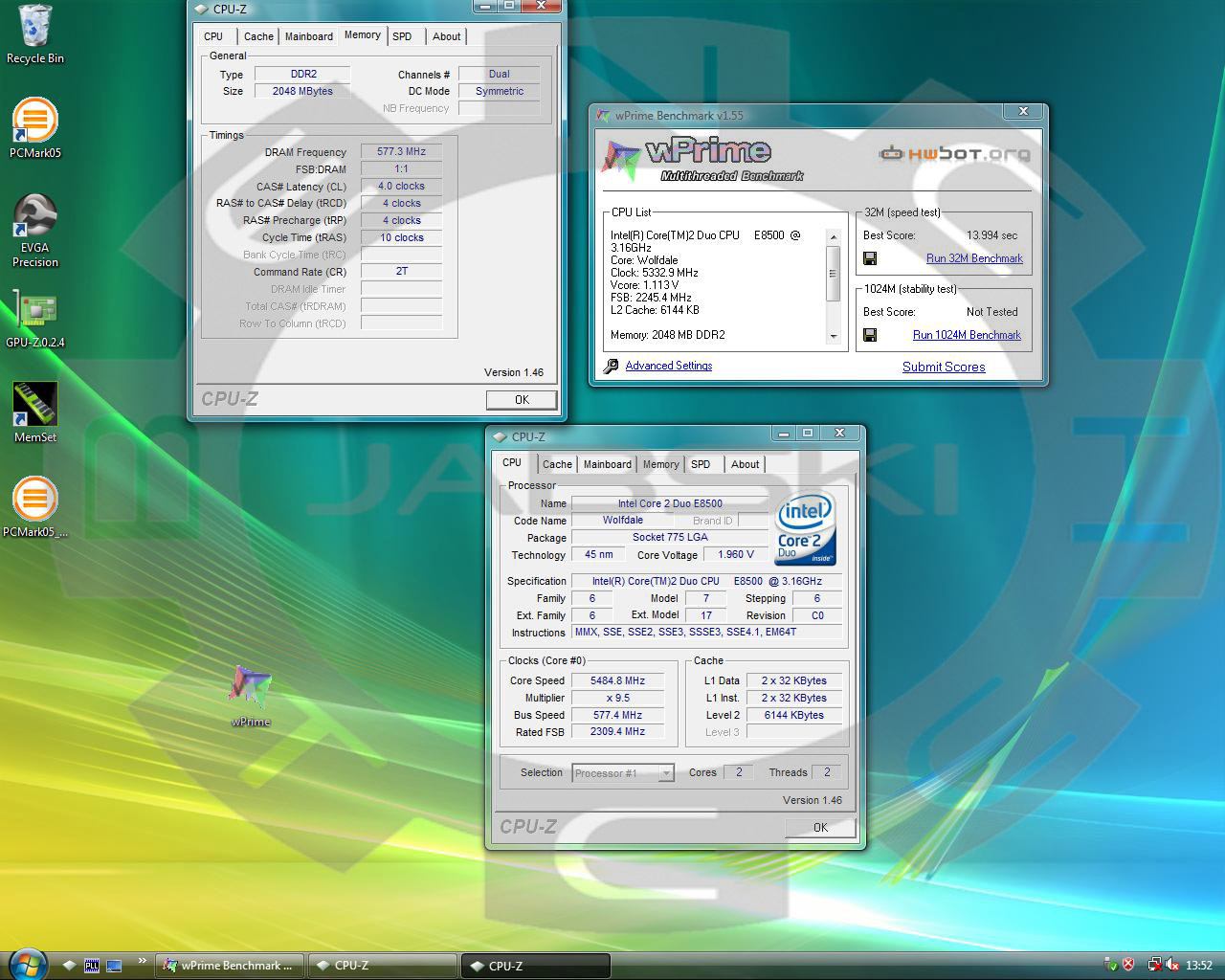
Task: Click the wPrime logo banner
Action: point(702,160)
